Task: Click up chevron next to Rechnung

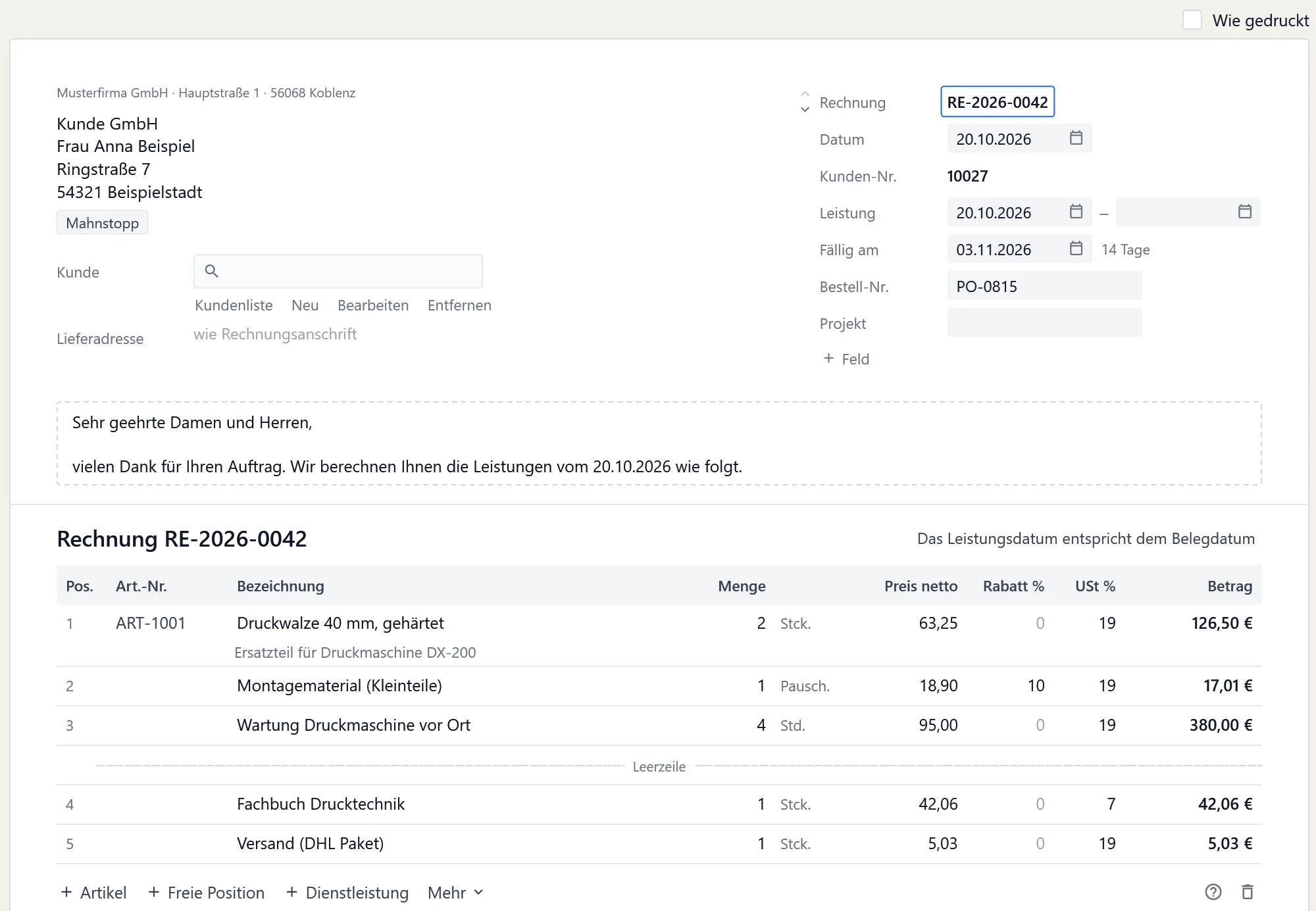Action: (x=805, y=94)
